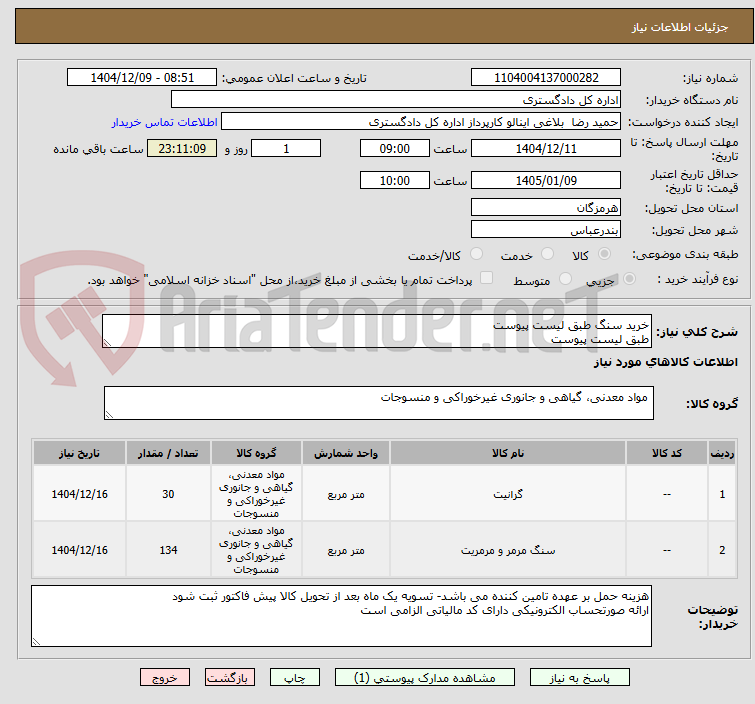Click the price validity date 1405/01/09
This screenshot has height=704, width=755.
(x=546, y=180)
